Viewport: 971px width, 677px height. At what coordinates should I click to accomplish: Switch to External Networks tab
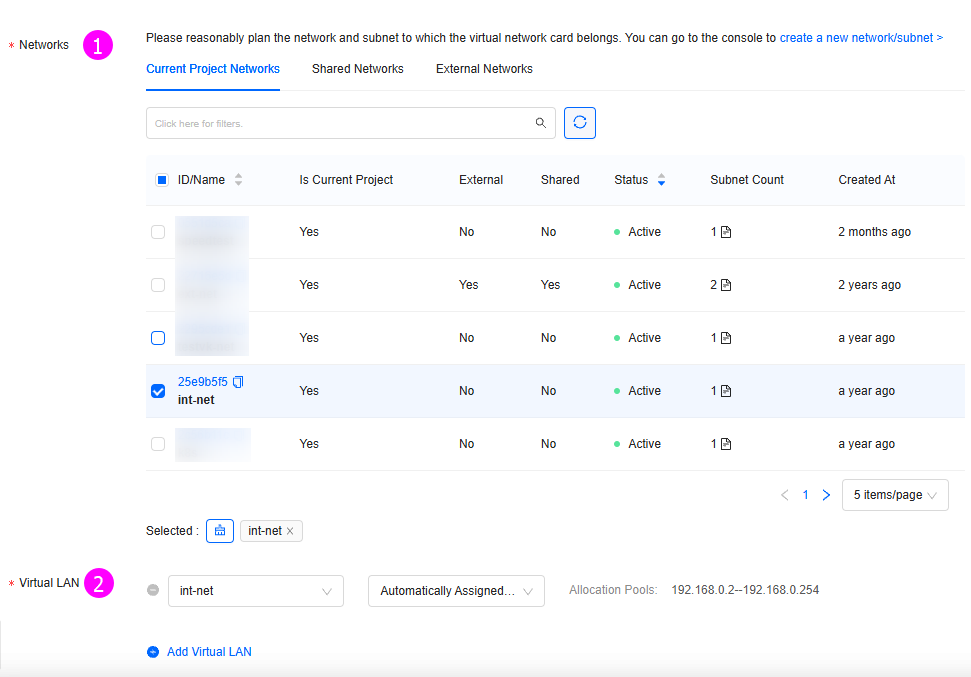(484, 69)
